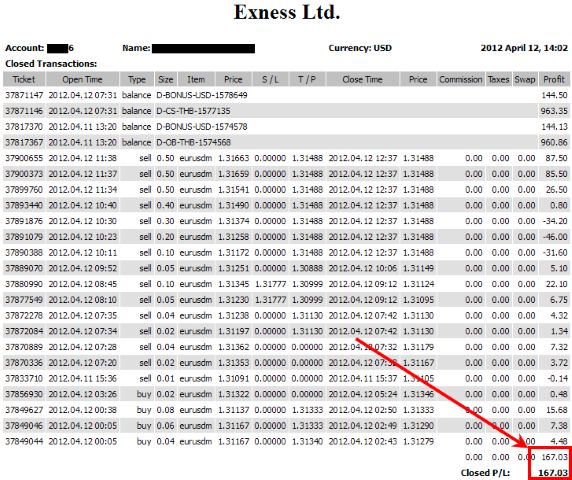Select ticket number 37871147

tap(24, 95)
